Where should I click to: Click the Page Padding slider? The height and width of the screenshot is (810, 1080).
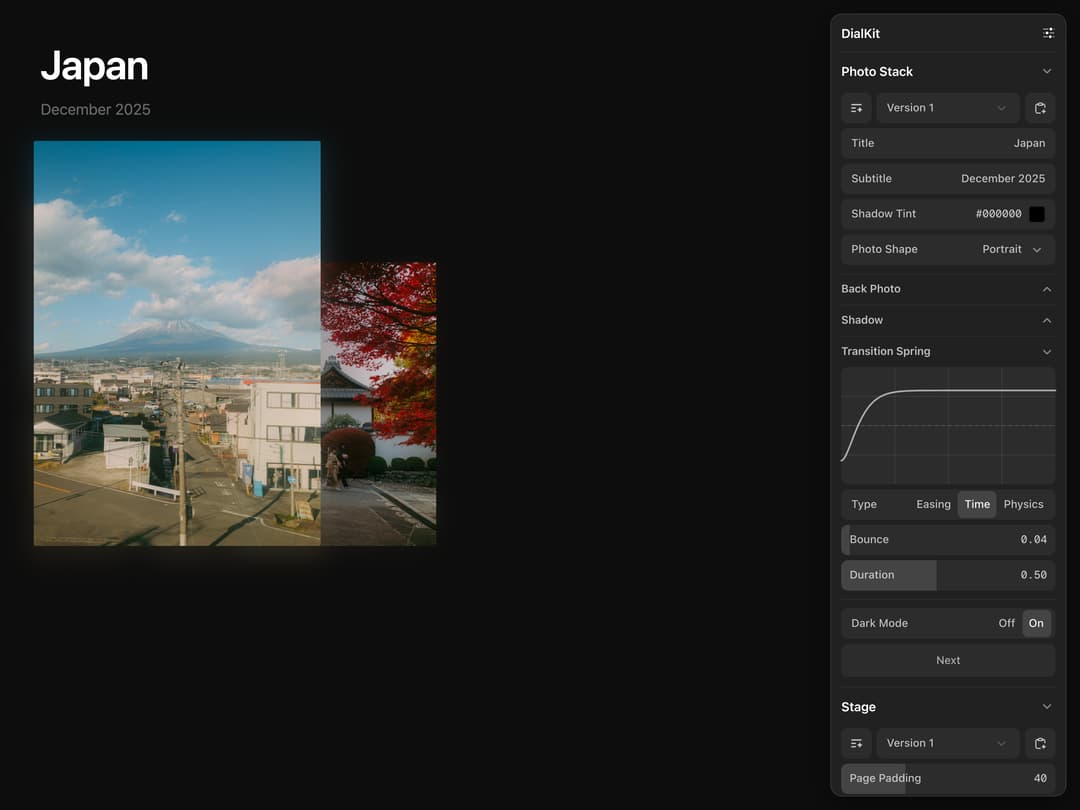pos(948,778)
